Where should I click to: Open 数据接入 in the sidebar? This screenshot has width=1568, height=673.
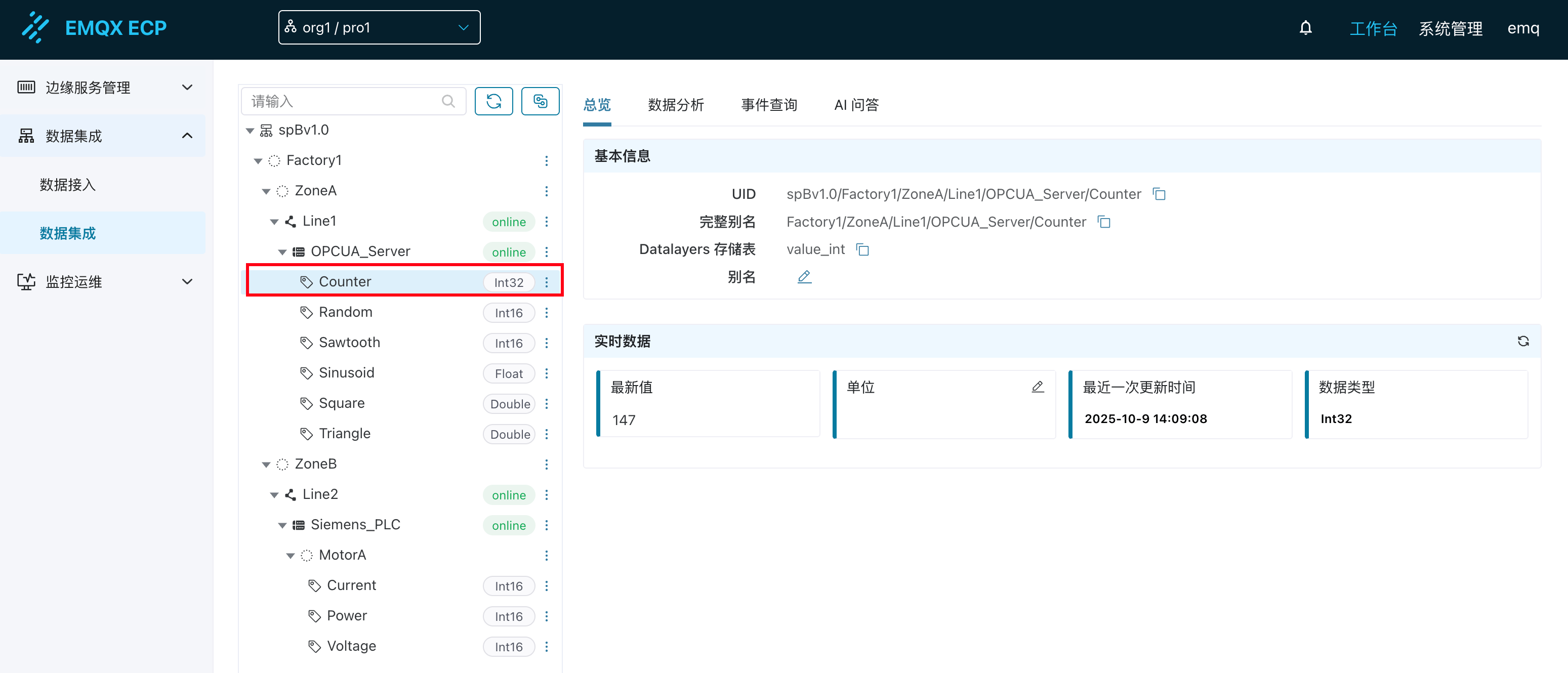67,185
